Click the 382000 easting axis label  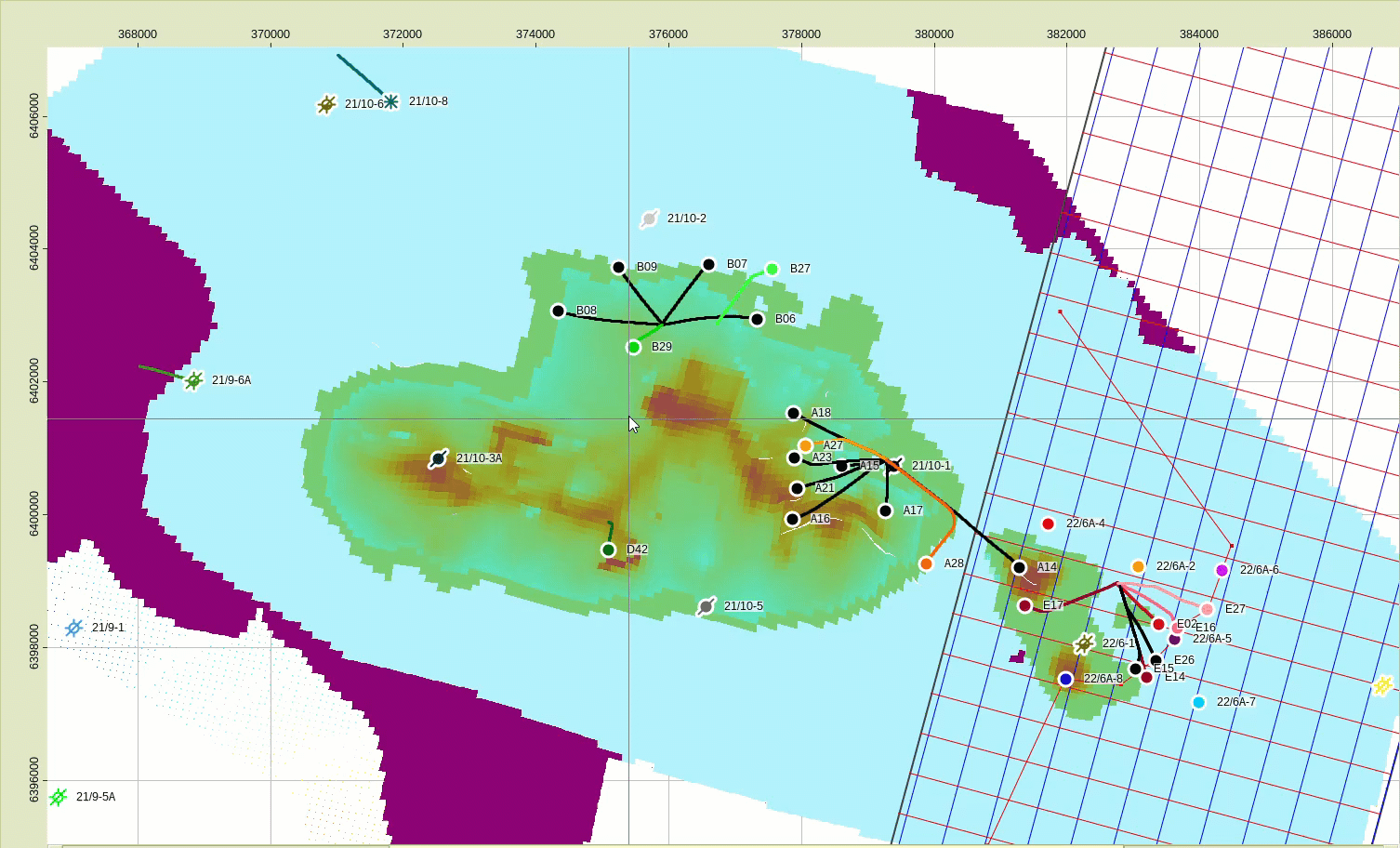tap(1066, 34)
